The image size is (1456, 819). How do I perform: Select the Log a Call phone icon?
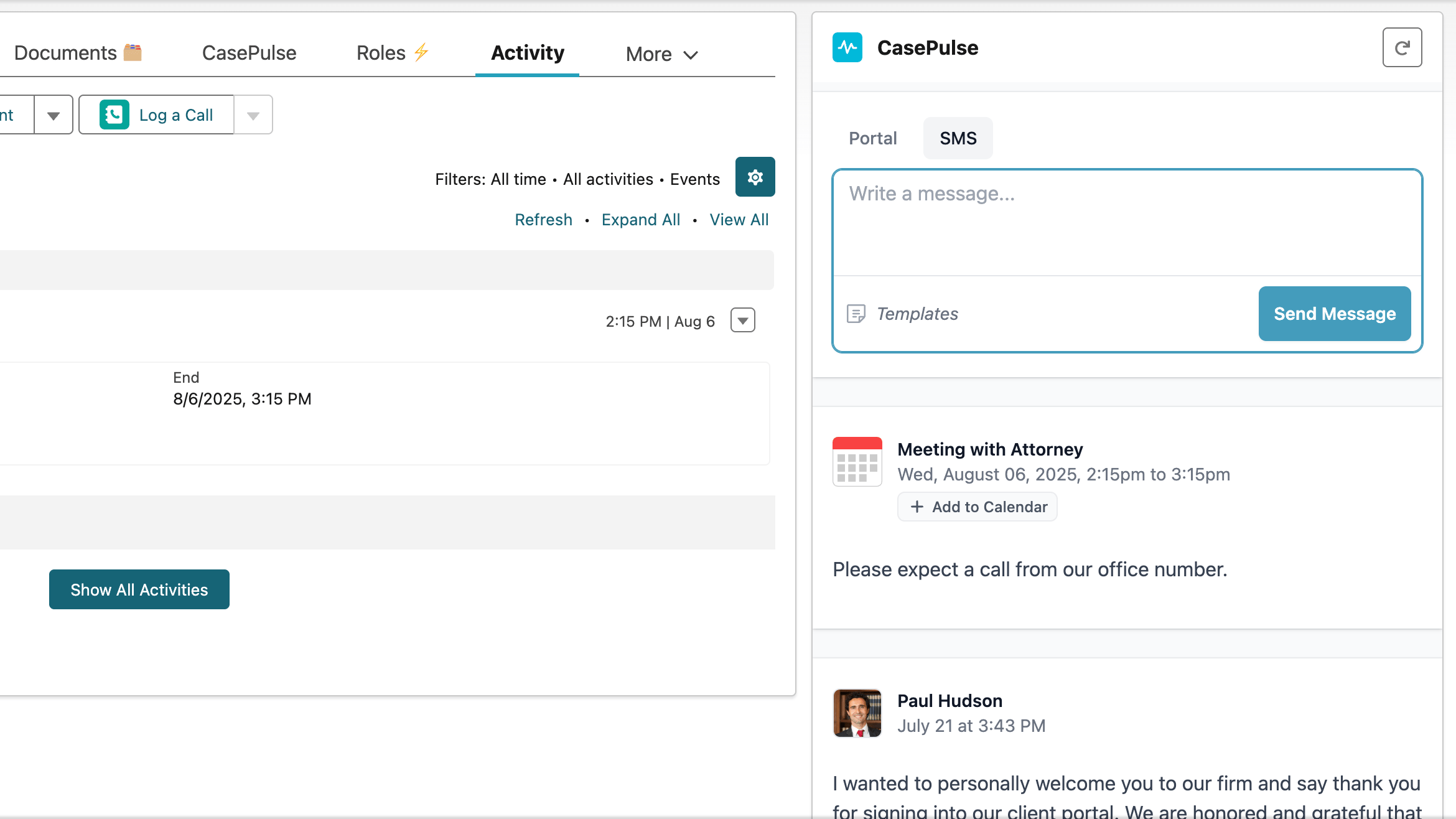[x=113, y=115]
